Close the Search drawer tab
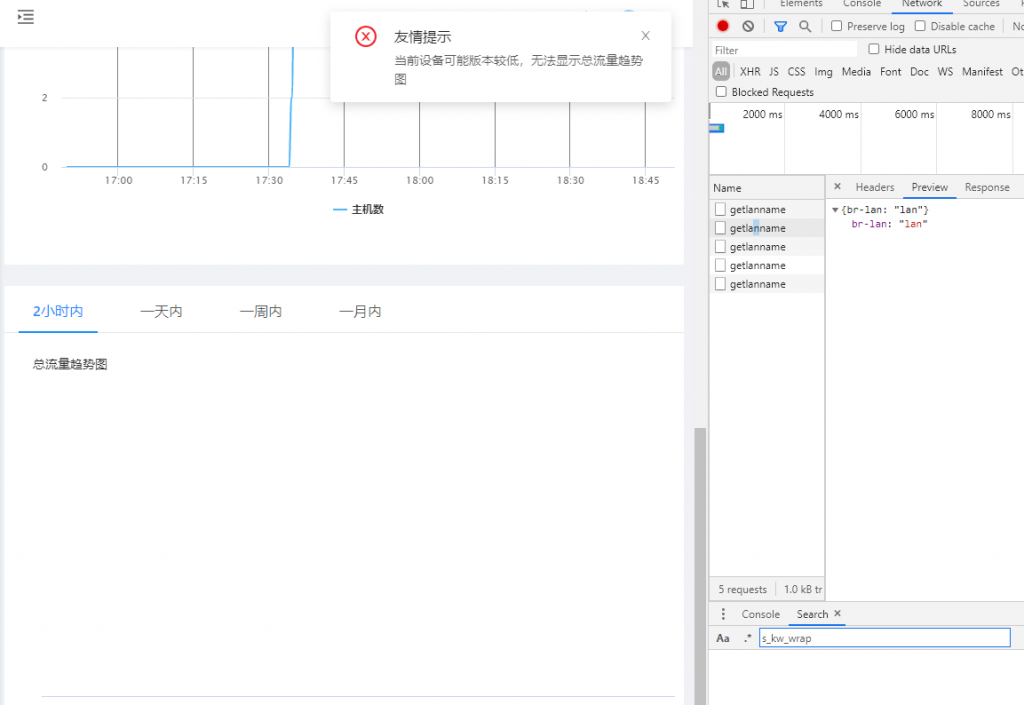Viewport: 1024px width, 705px height. [x=837, y=614]
